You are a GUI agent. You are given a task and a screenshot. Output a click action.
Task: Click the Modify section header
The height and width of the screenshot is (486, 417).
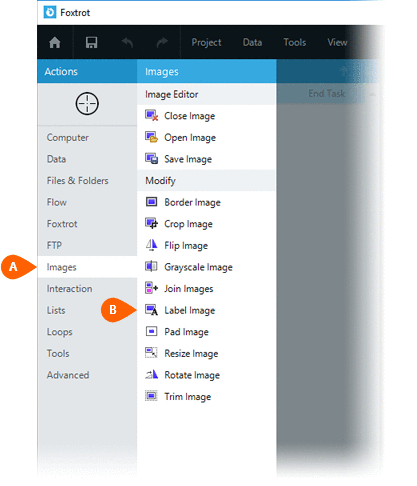pyautogui.click(x=206, y=181)
